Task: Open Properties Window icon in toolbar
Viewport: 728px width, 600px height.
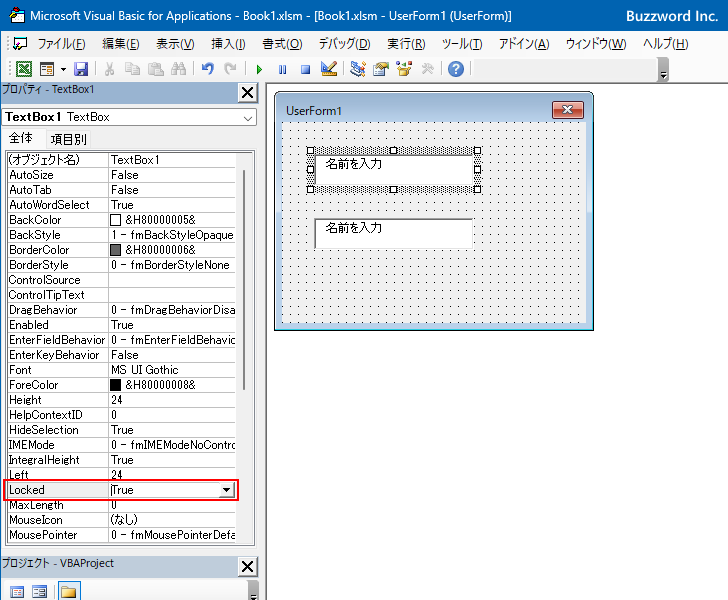Action: [x=381, y=69]
